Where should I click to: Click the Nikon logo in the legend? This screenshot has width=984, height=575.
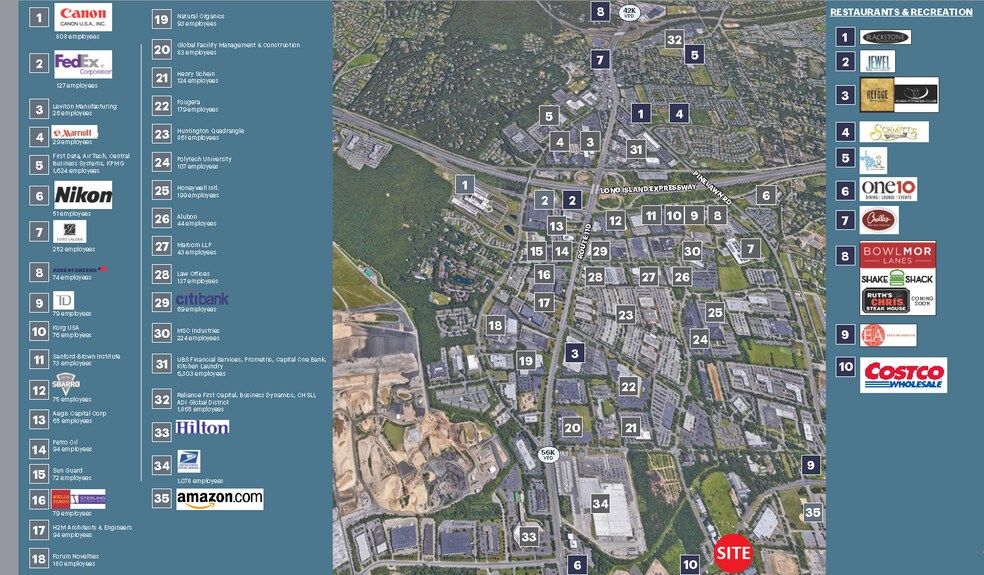[x=83, y=195]
